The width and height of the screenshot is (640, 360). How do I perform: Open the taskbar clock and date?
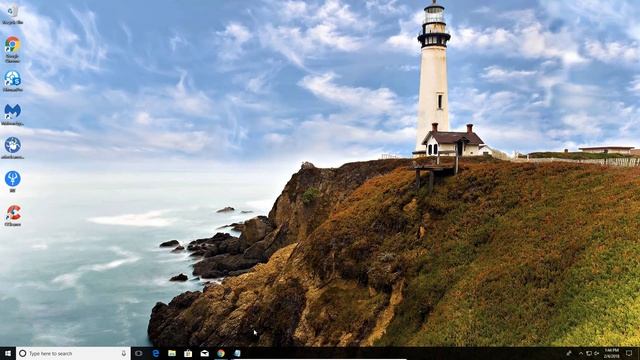coord(611,353)
